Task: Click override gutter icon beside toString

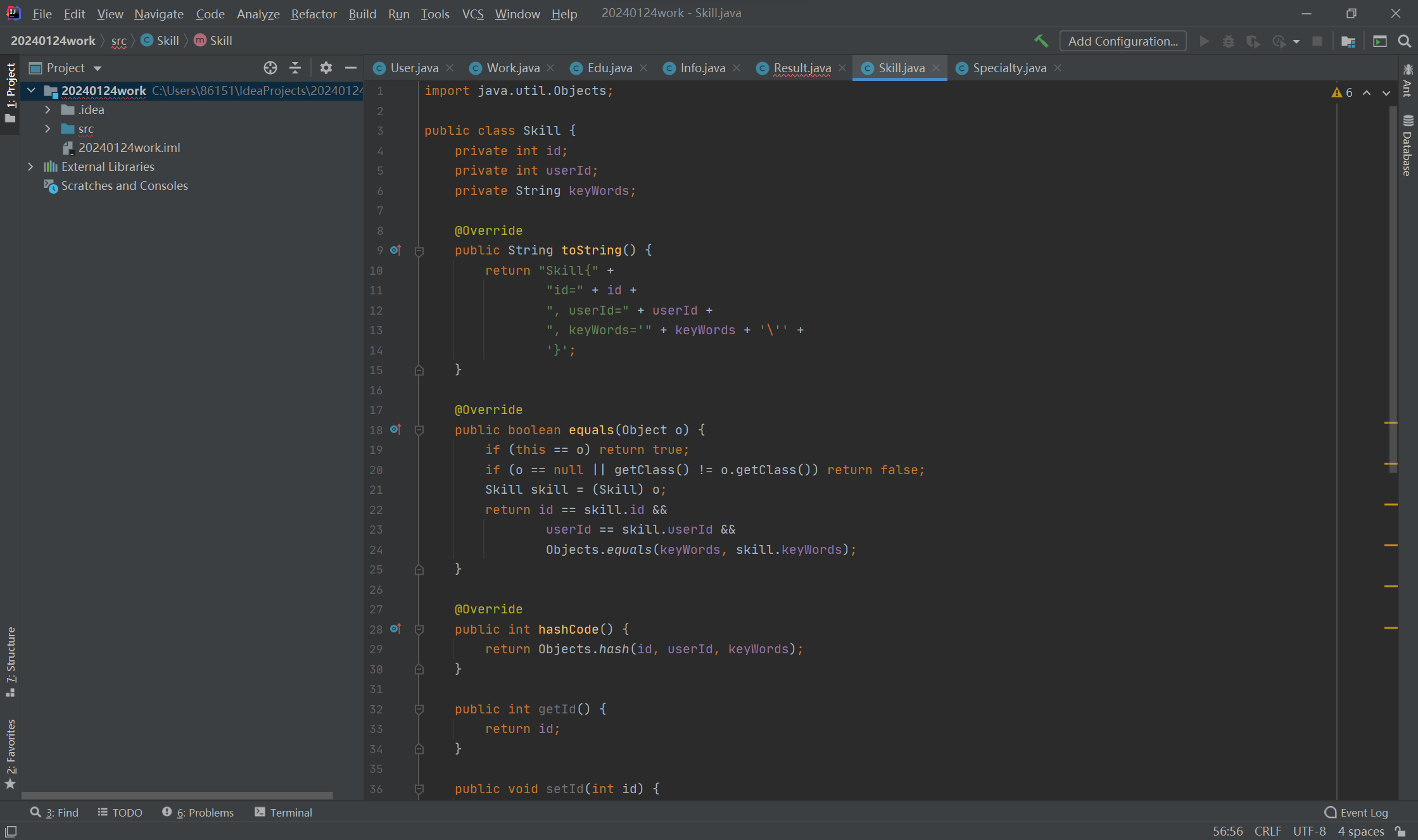Action: point(395,250)
